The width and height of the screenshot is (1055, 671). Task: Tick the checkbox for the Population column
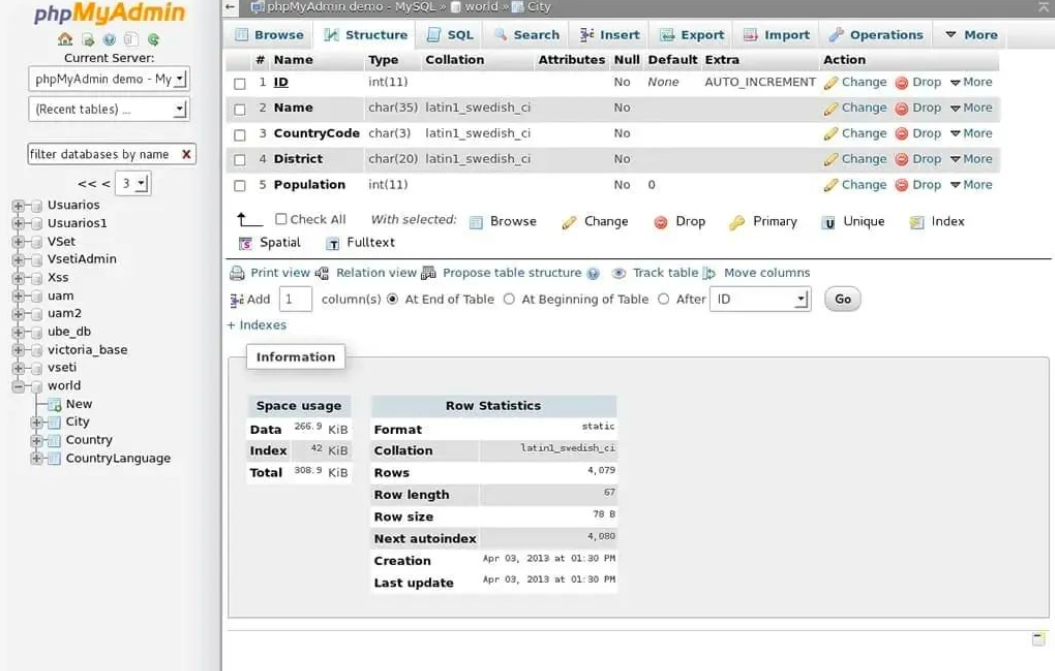pyautogui.click(x=240, y=186)
